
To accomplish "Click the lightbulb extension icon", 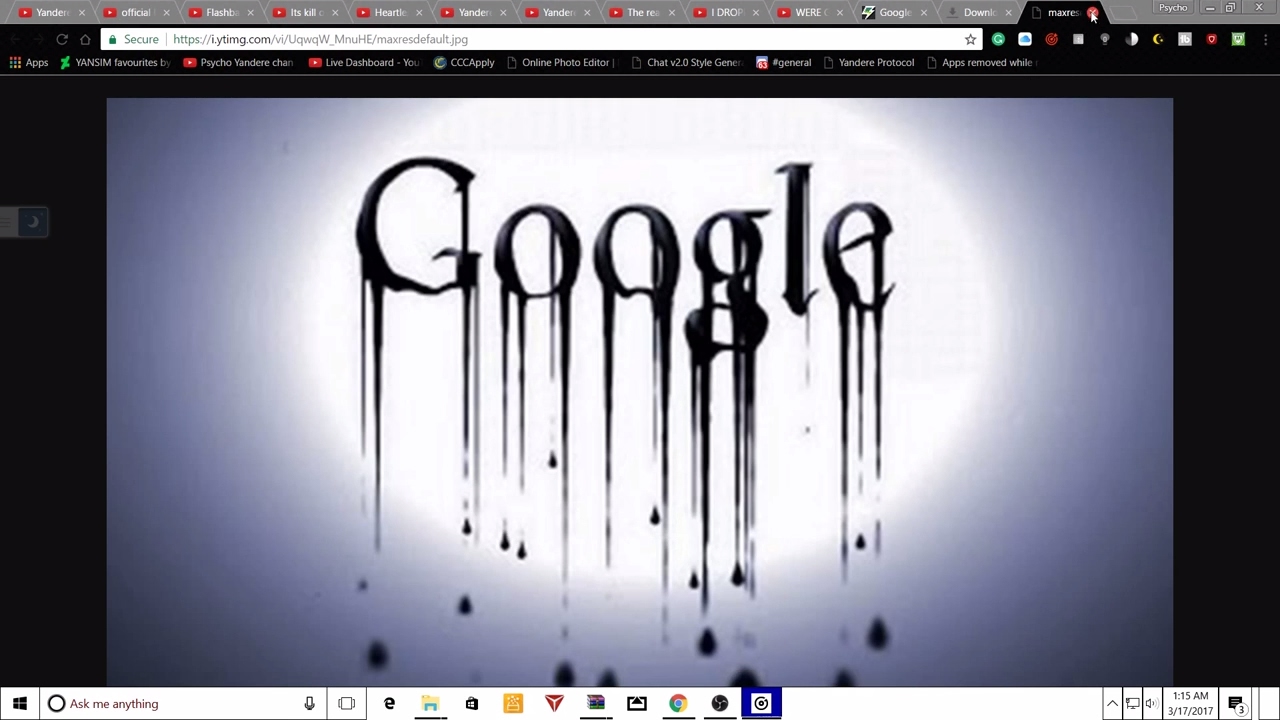I will coord(1105,39).
